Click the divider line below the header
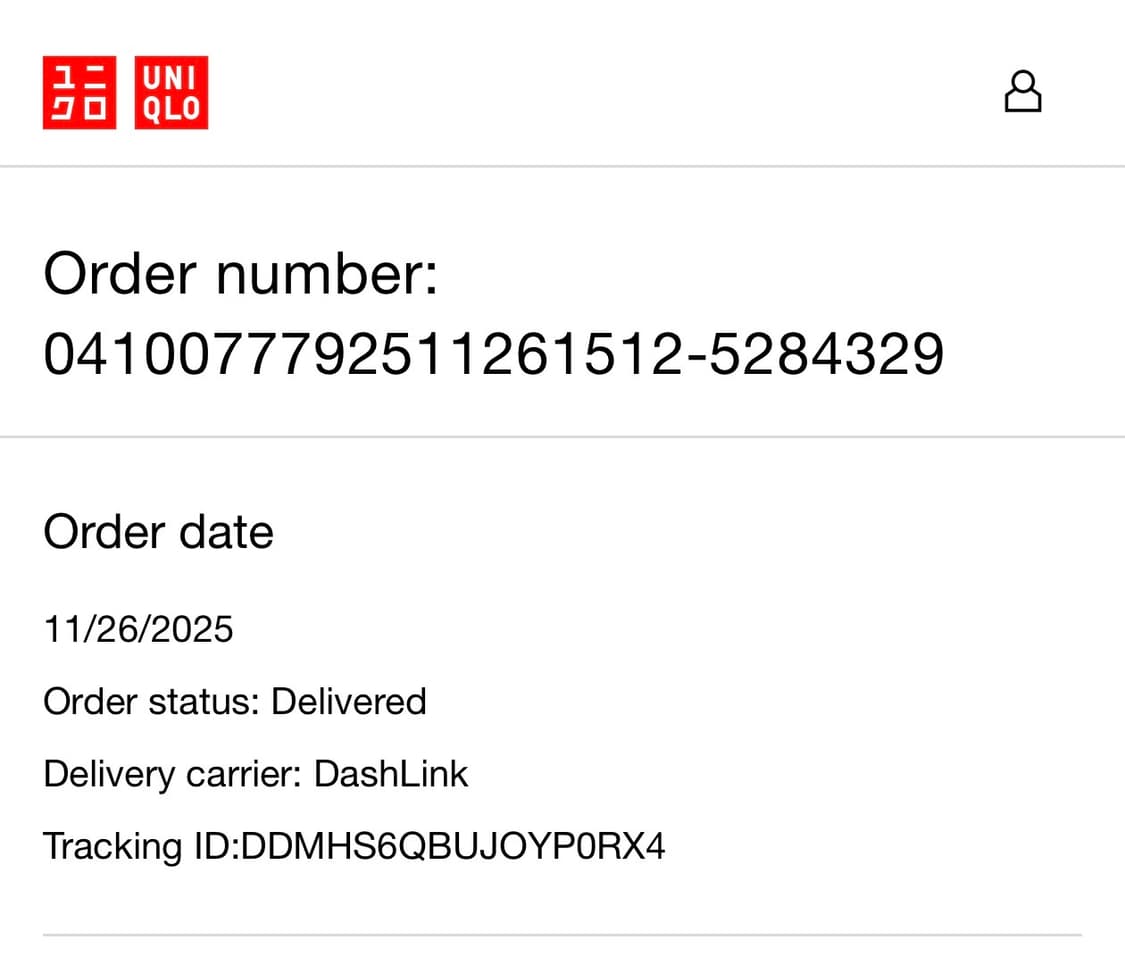The image size is (1125, 955). coord(562,166)
